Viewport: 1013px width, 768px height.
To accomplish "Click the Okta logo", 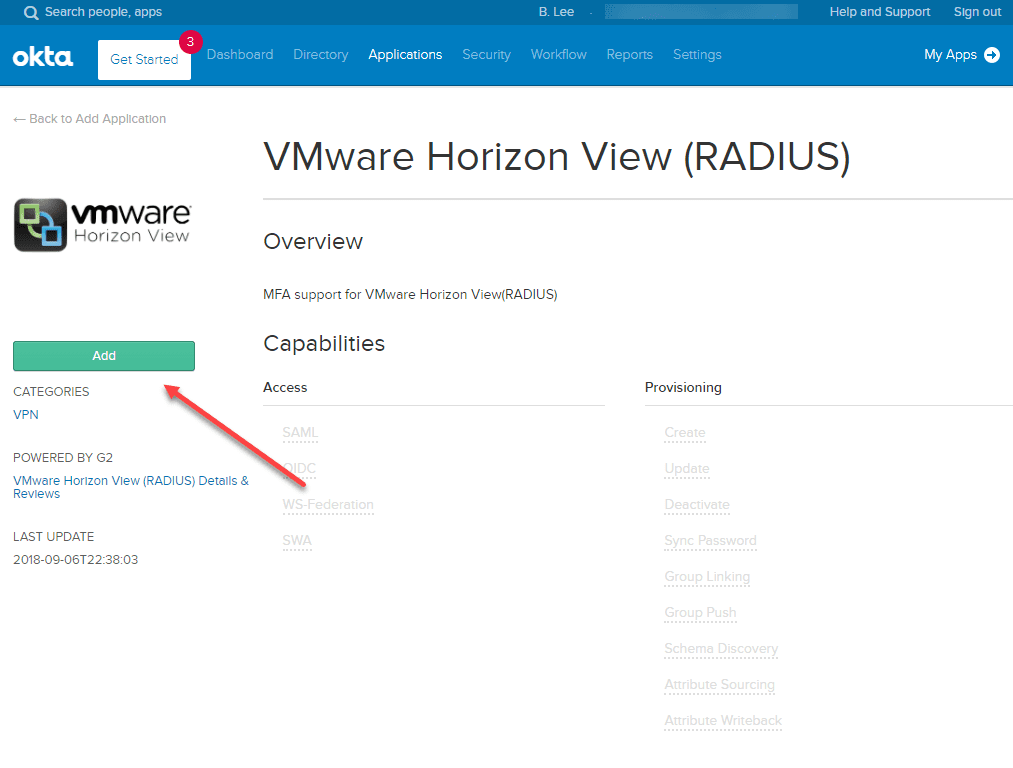I will click(43, 57).
